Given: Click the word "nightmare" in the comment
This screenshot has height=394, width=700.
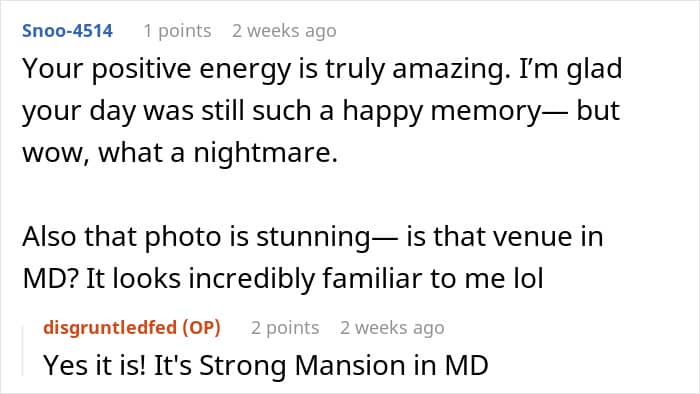Looking at the screenshot, I should pyautogui.click(x=262, y=153).
